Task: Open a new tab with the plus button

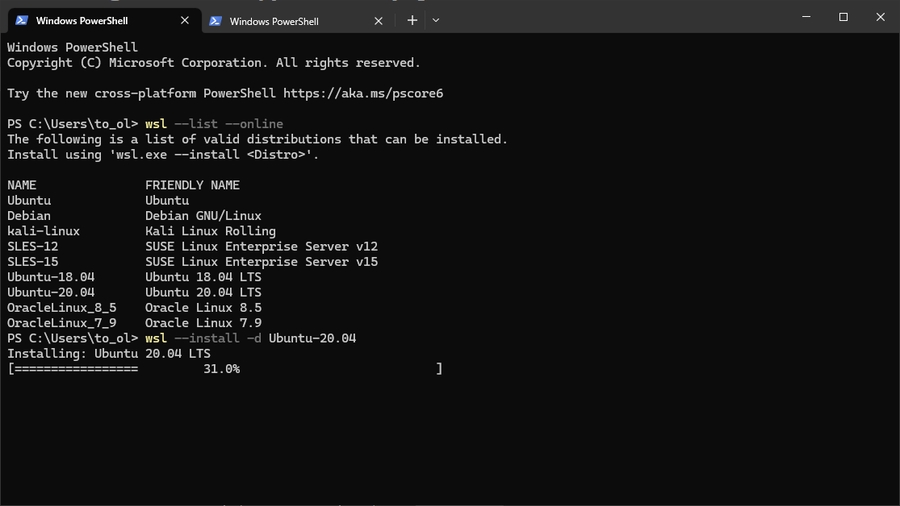Action: tap(412, 20)
